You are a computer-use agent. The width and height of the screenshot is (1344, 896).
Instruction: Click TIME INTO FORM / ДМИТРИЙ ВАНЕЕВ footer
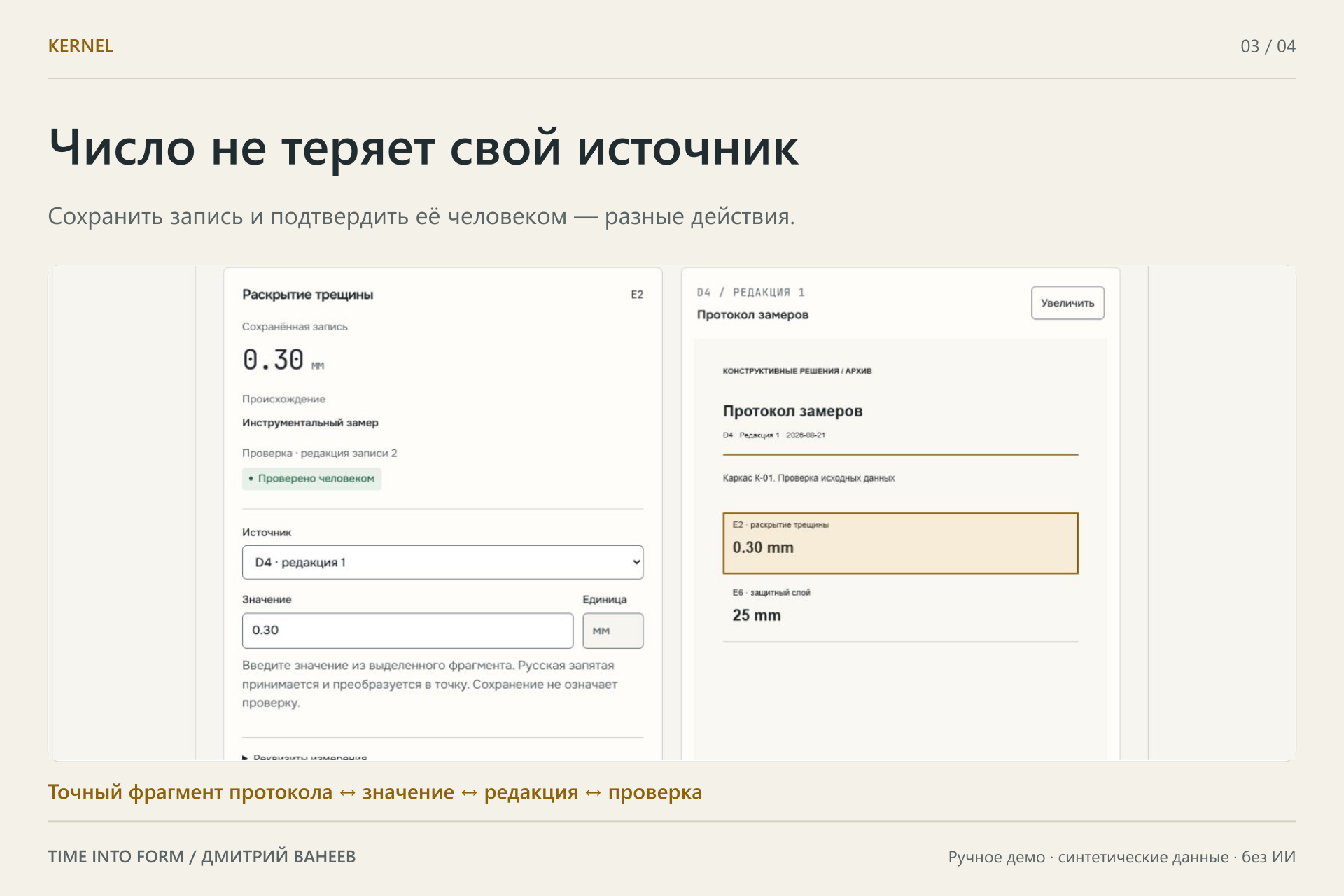pos(202,857)
